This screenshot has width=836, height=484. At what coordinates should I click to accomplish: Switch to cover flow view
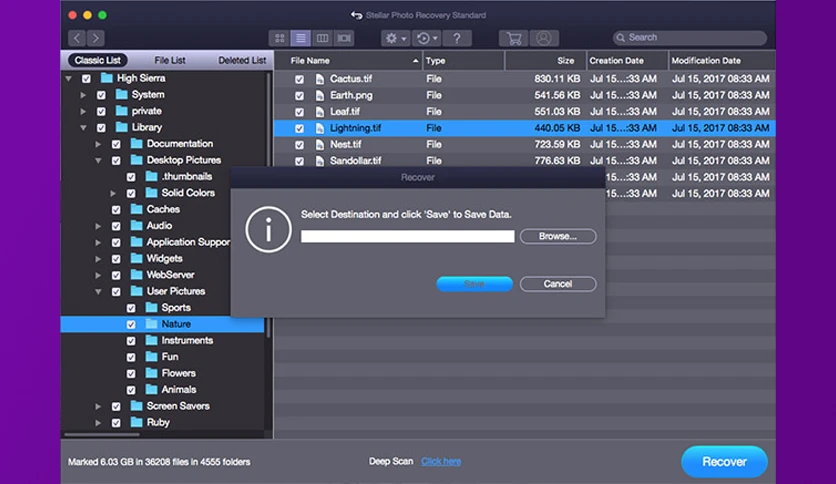tap(344, 38)
